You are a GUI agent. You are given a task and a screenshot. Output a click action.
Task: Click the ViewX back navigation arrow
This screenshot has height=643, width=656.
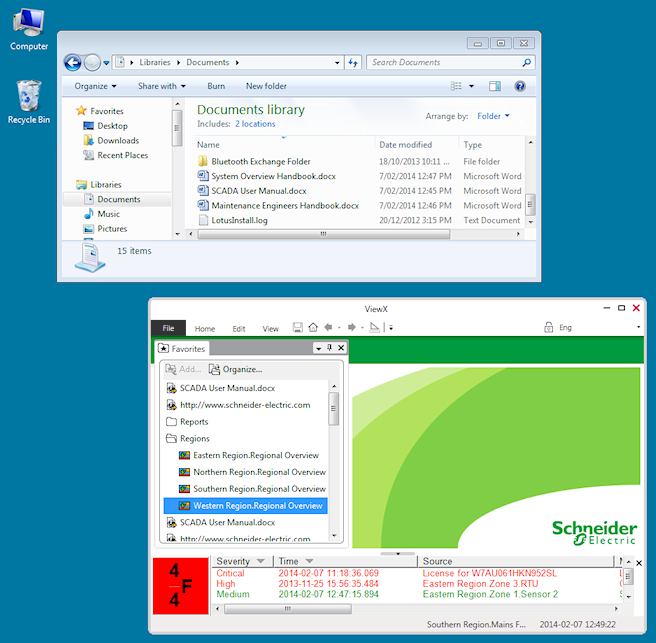click(x=329, y=327)
